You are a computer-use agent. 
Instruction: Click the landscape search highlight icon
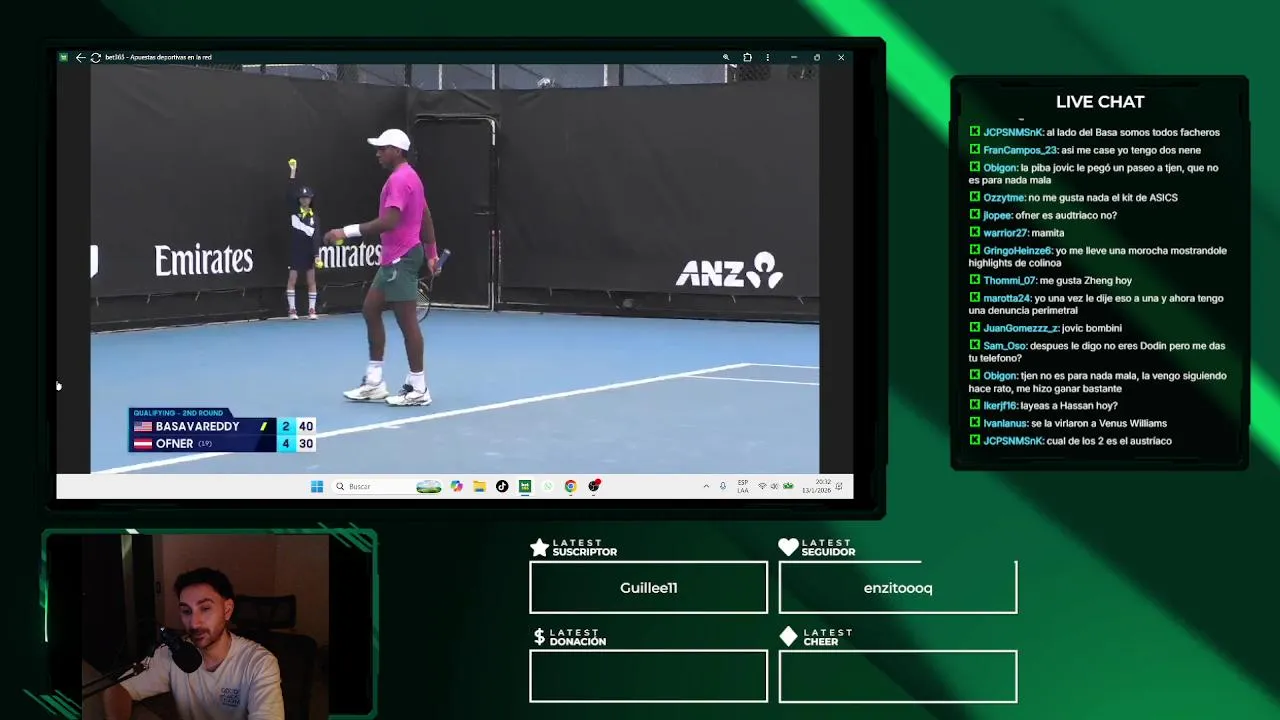[429, 486]
